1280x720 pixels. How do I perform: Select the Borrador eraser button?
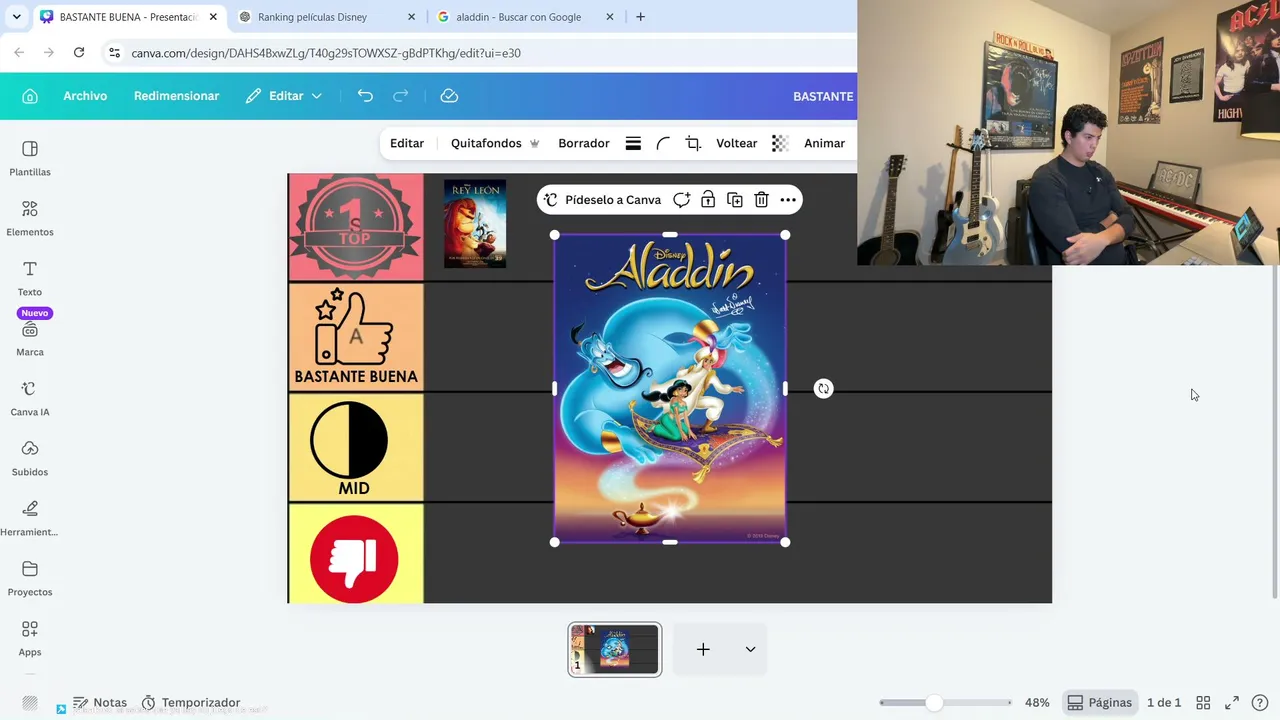[584, 143]
